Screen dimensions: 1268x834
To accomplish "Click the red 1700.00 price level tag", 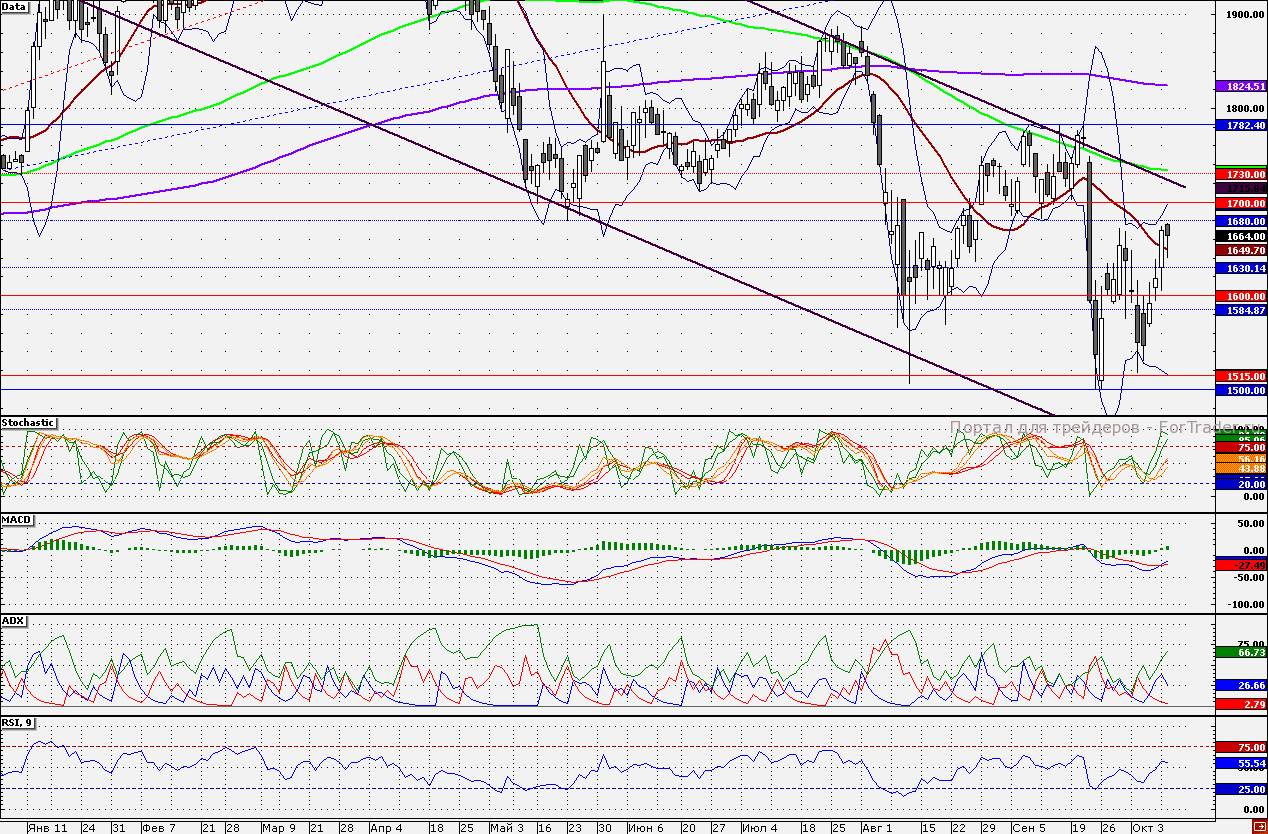I will point(1240,201).
